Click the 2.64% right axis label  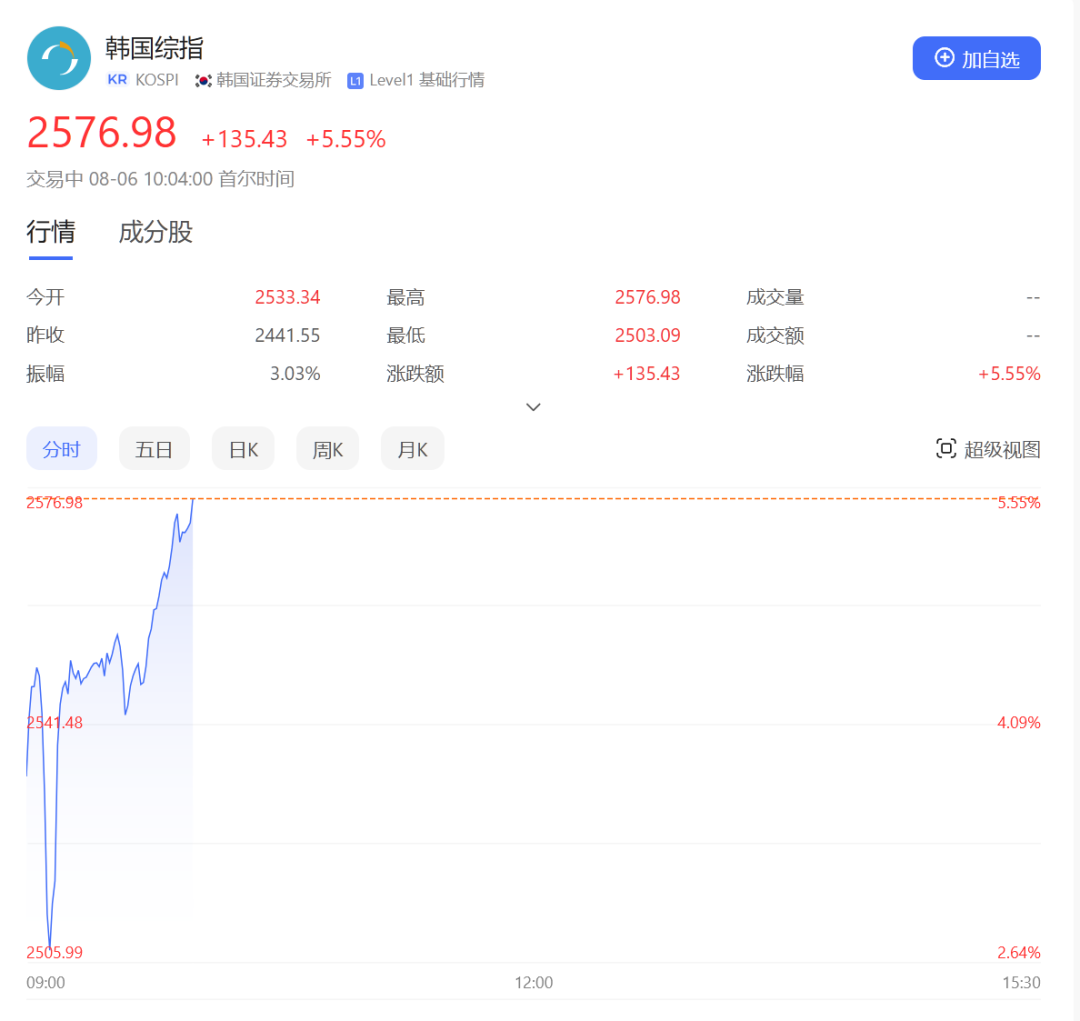pos(1019,953)
